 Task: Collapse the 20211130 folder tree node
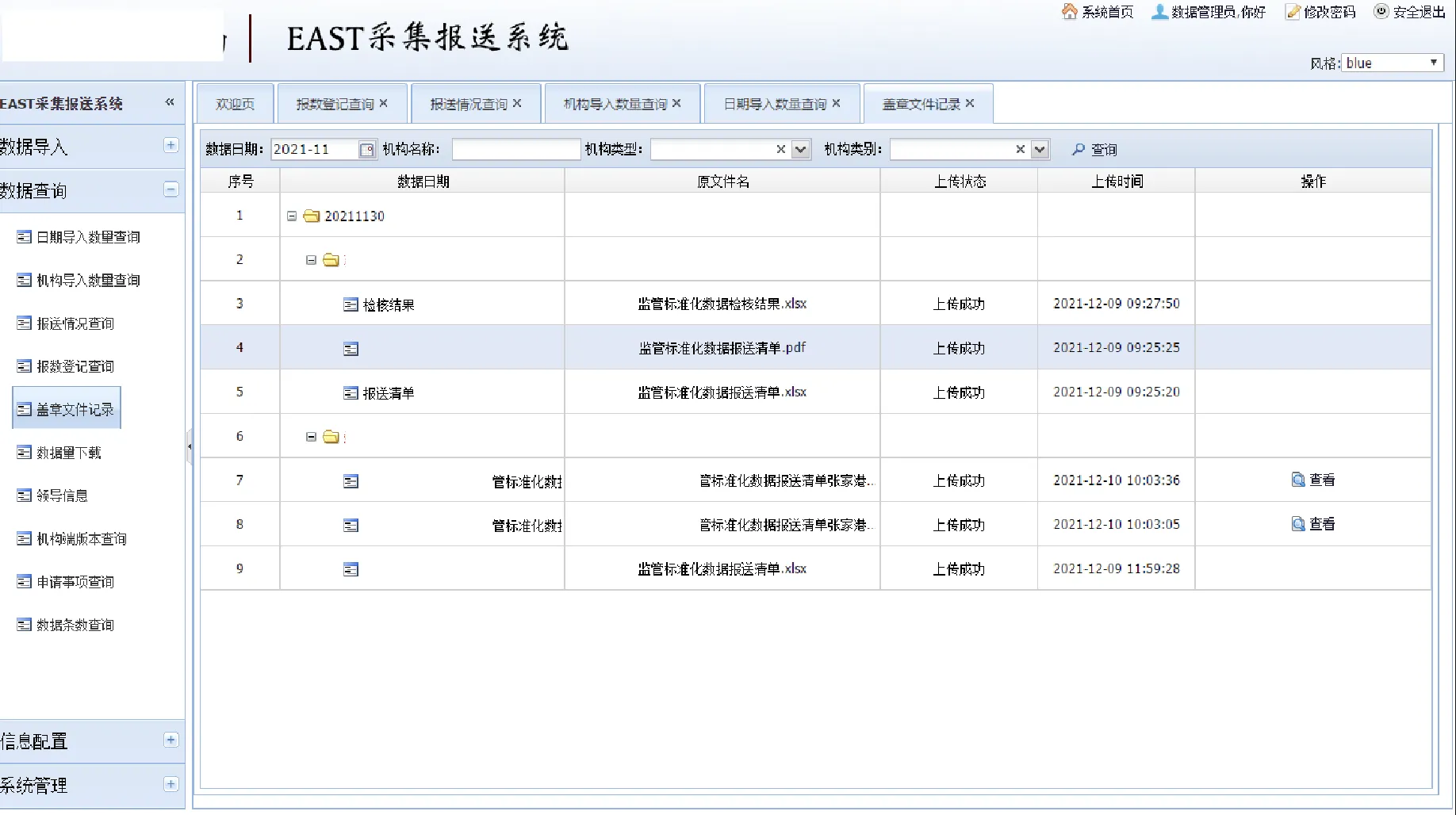[x=292, y=216]
